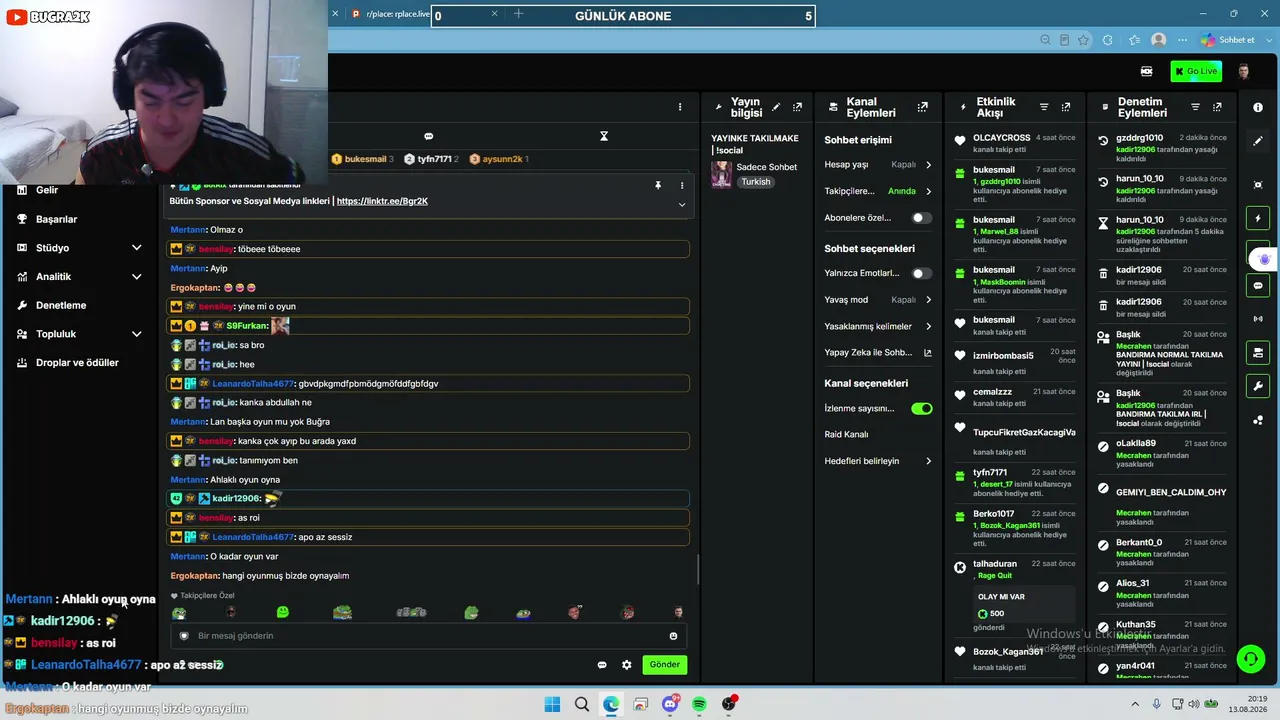1280x720 pixels.
Task: Select the broadcast signal icon in right sidebar
Action: point(1258,319)
